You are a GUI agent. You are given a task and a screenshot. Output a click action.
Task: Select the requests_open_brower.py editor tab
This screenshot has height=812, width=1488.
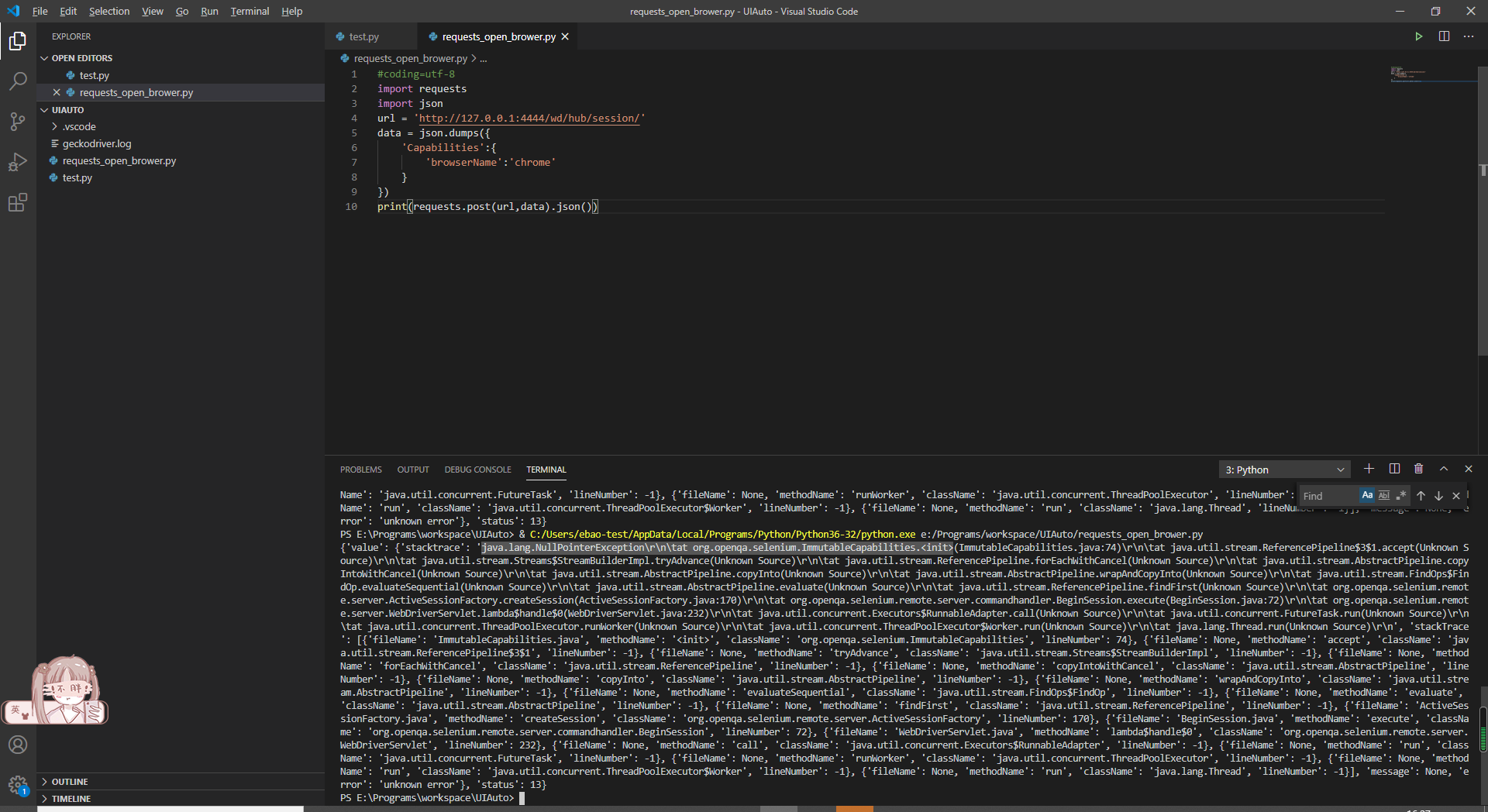(498, 36)
